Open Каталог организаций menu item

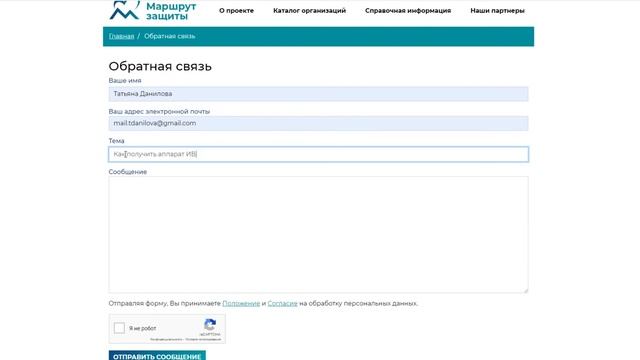309,11
